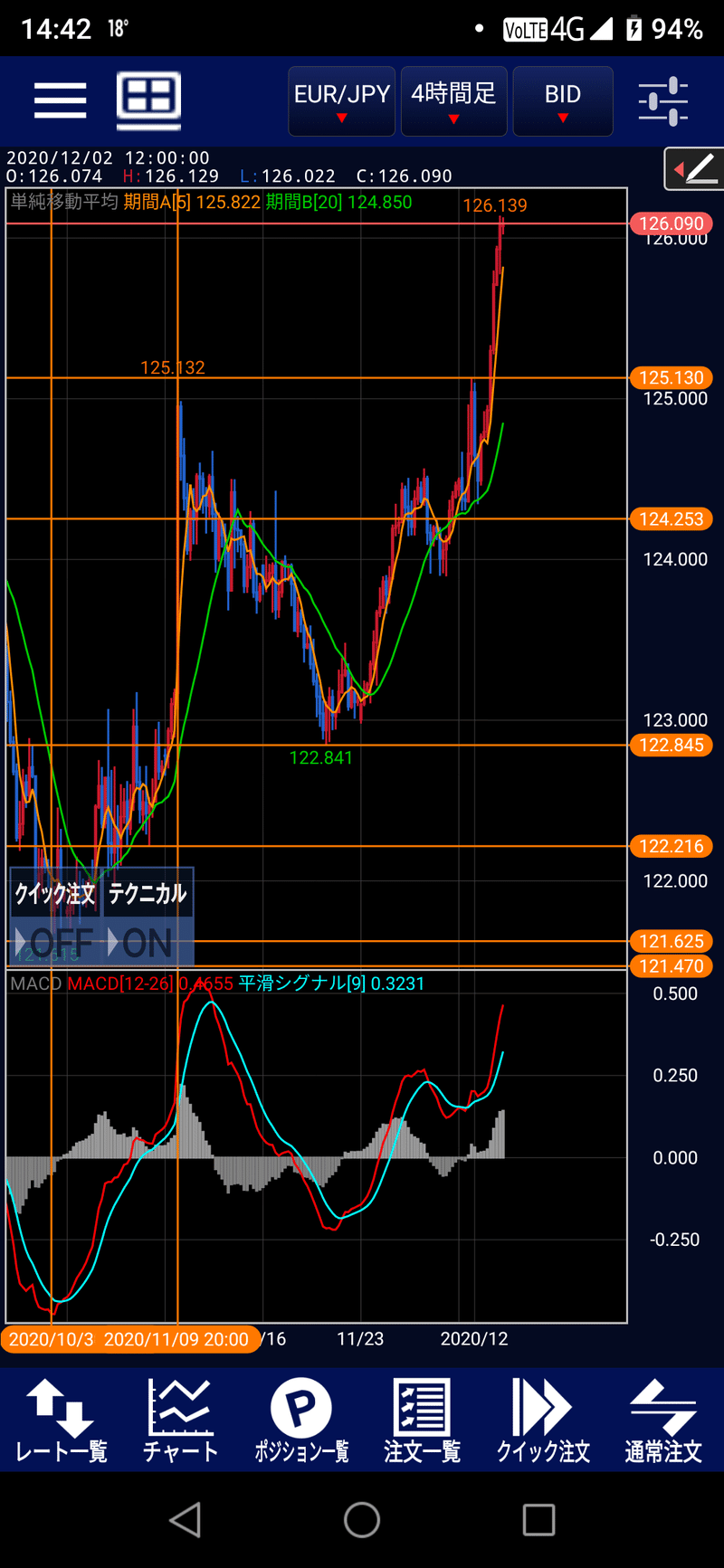This screenshot has width=724, height=1568.
Task: Open 通常注文 normal order
Action: pos(663,1421)
